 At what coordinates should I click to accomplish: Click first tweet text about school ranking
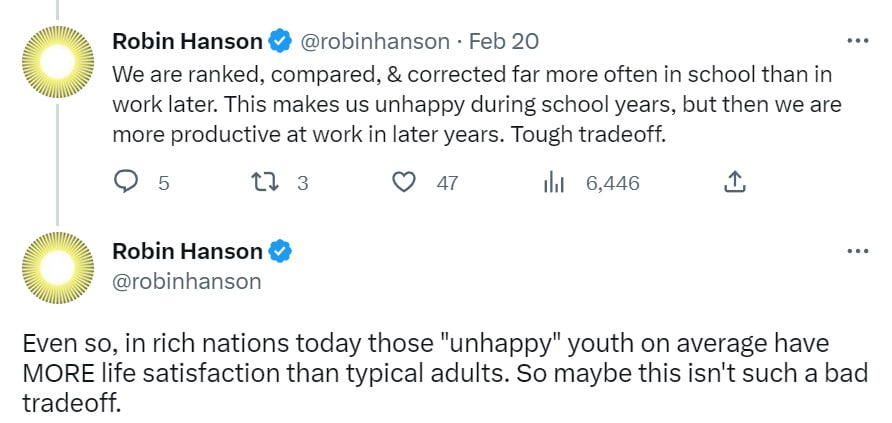[x=477, y=105]
